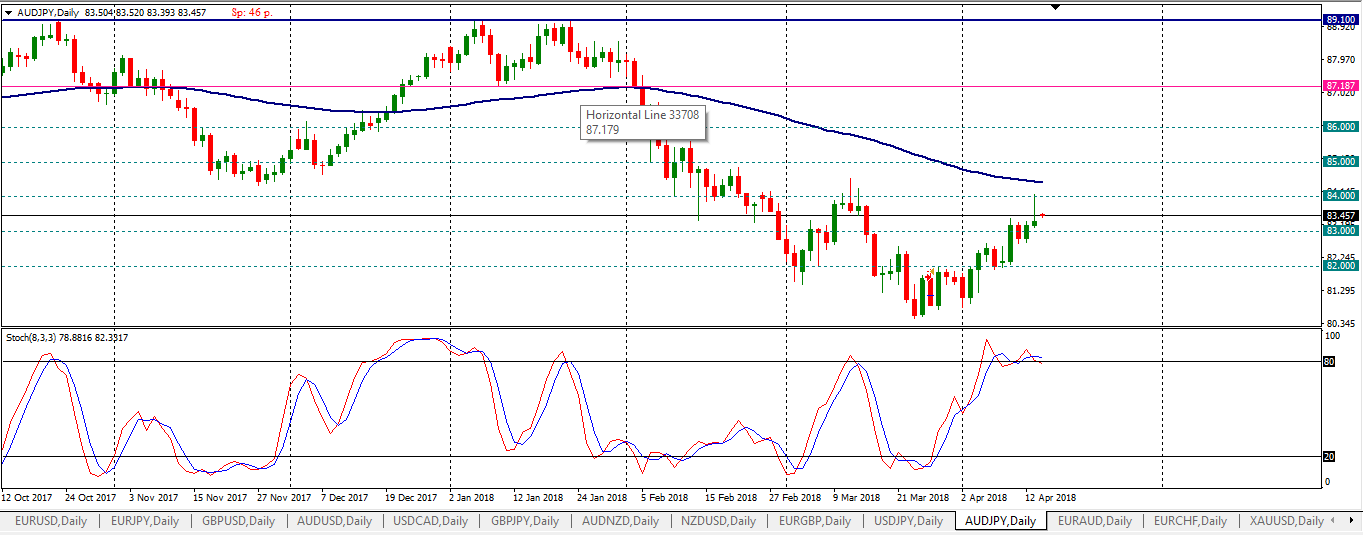Click the Stochastic 20 level label

click(x=1329, y=456)
